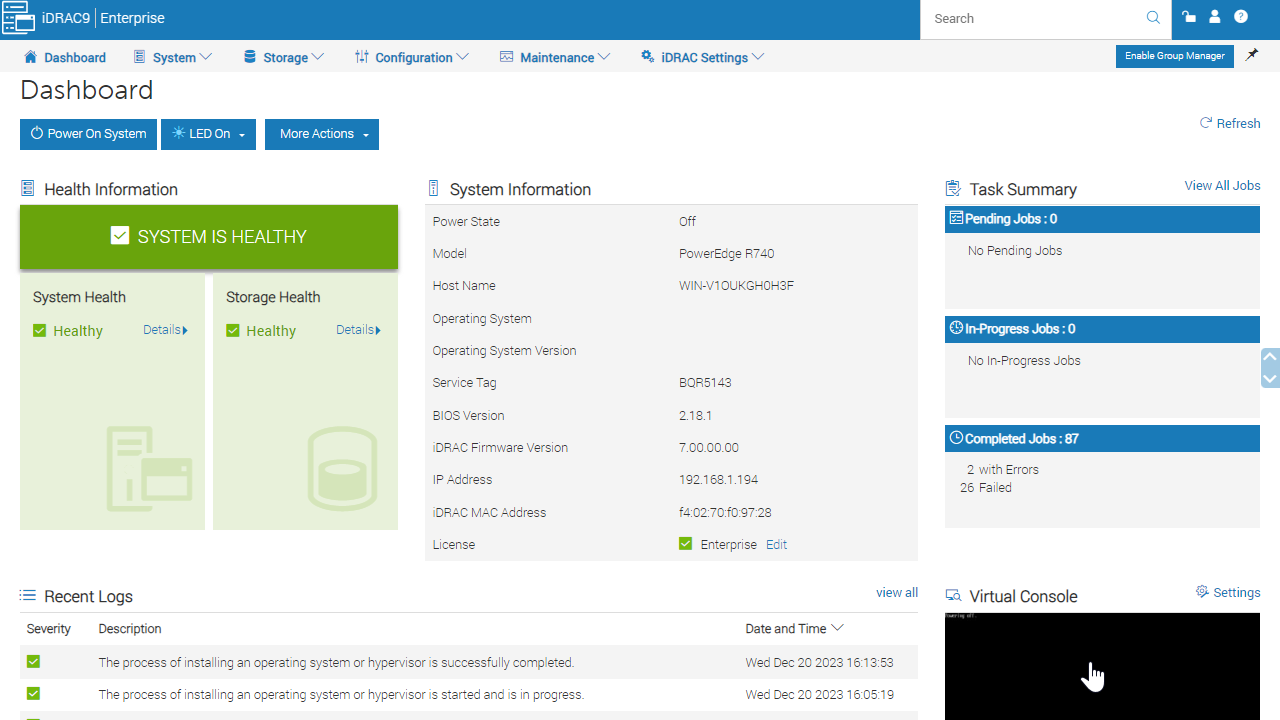The image size is (1280, 720).
Task: Click the Health Information section icon
Action: (28, 189)
